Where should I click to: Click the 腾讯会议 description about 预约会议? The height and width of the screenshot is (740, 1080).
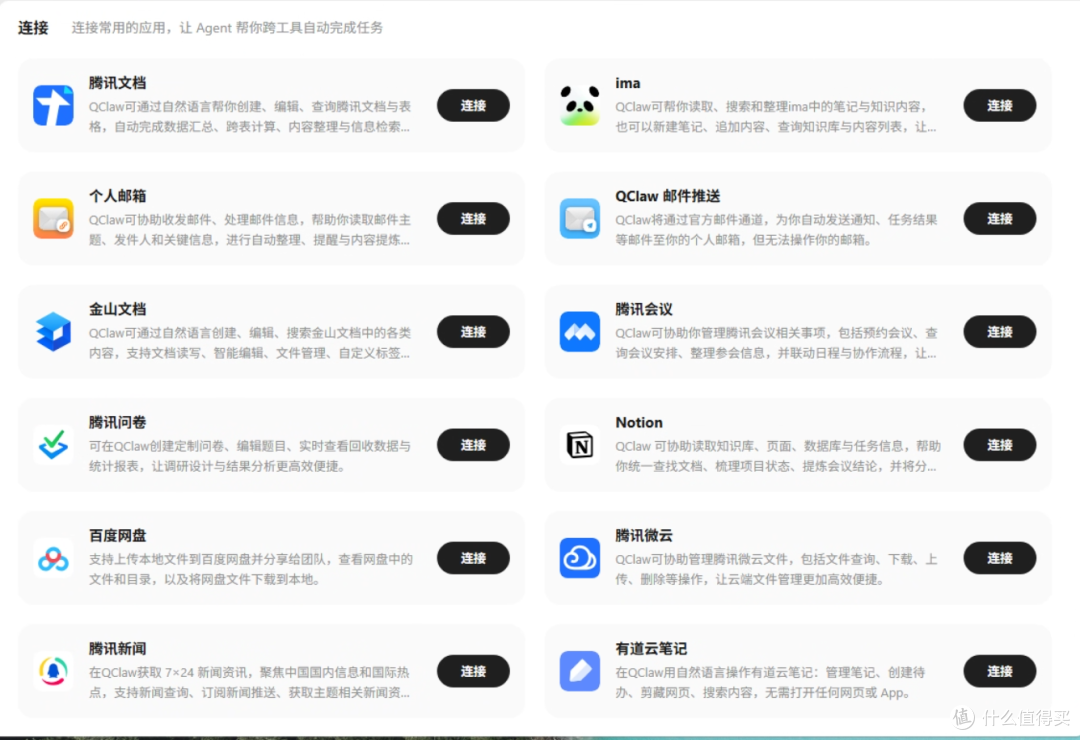776,342
